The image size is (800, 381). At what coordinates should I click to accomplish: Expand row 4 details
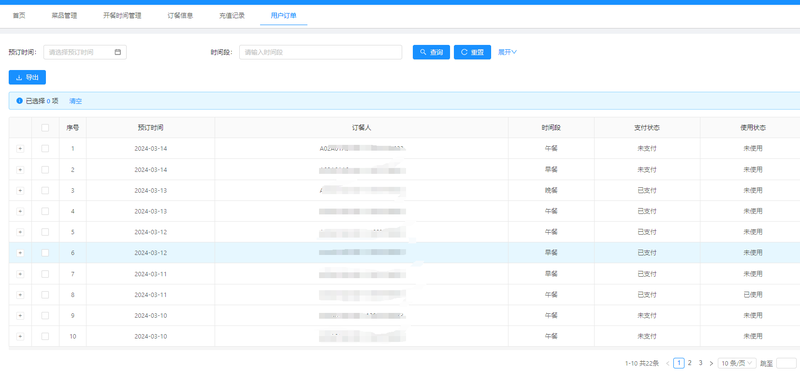(20, 211)
